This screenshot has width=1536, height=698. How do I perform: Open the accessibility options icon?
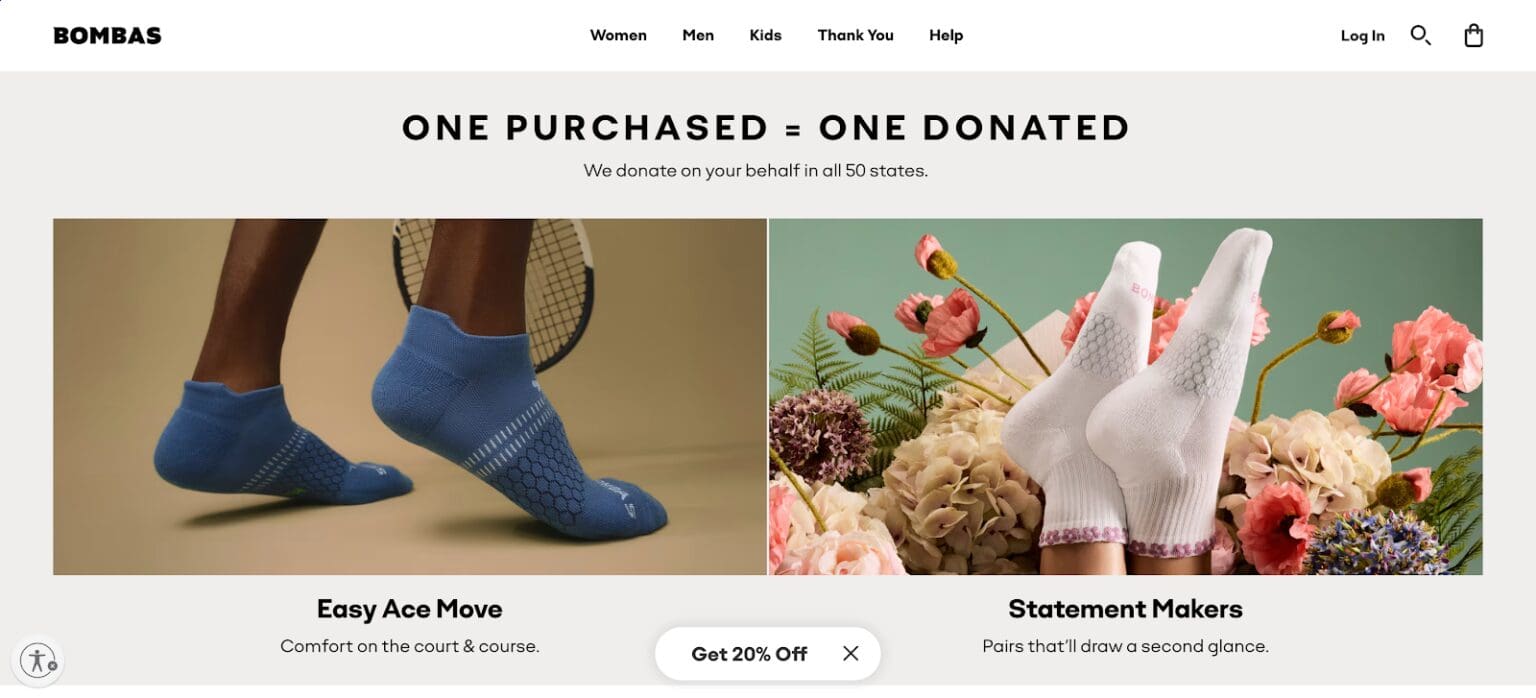tap(39, 660)
